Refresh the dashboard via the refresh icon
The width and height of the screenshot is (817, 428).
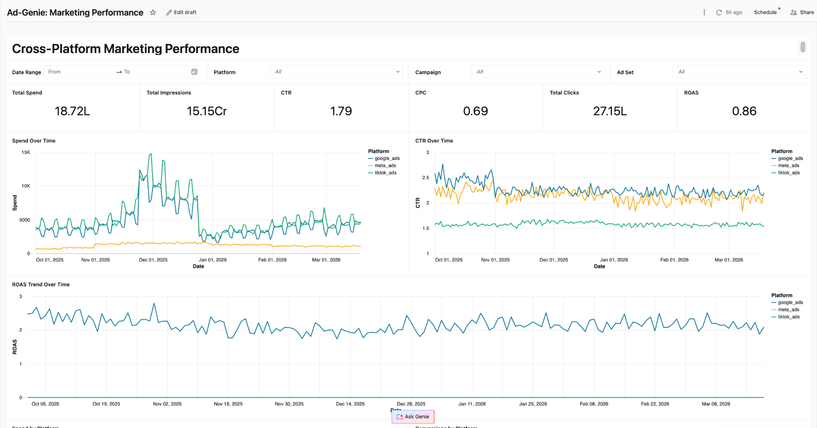[x=719, y=13]
